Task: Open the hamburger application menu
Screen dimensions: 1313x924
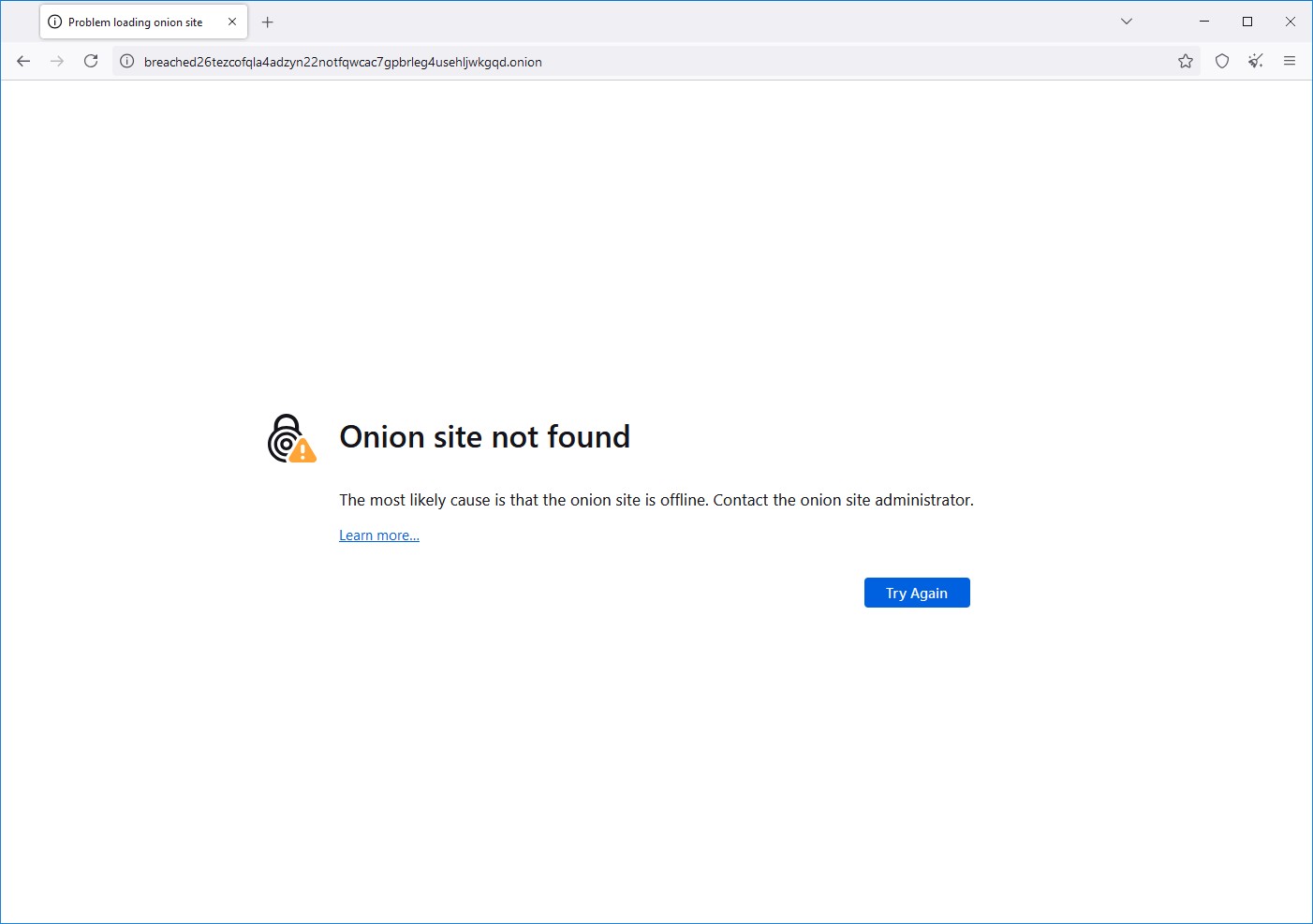Action: [x=1290, y=61]
